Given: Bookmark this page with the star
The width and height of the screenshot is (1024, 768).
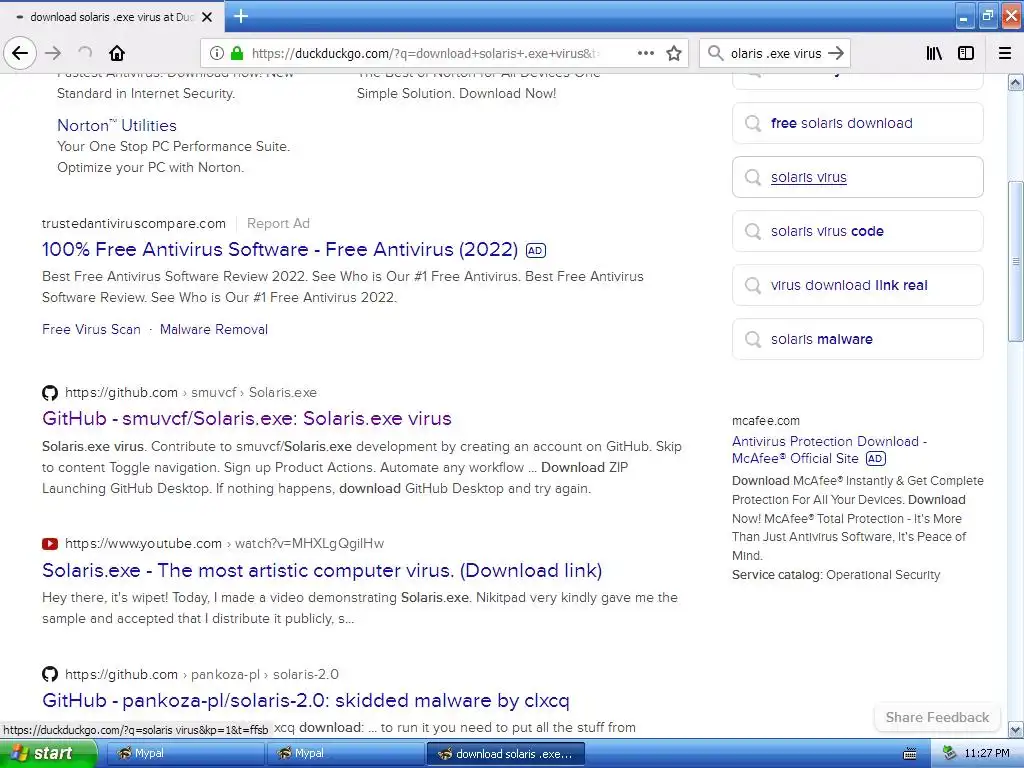Looking at the screenshot, I should point(674,53).
